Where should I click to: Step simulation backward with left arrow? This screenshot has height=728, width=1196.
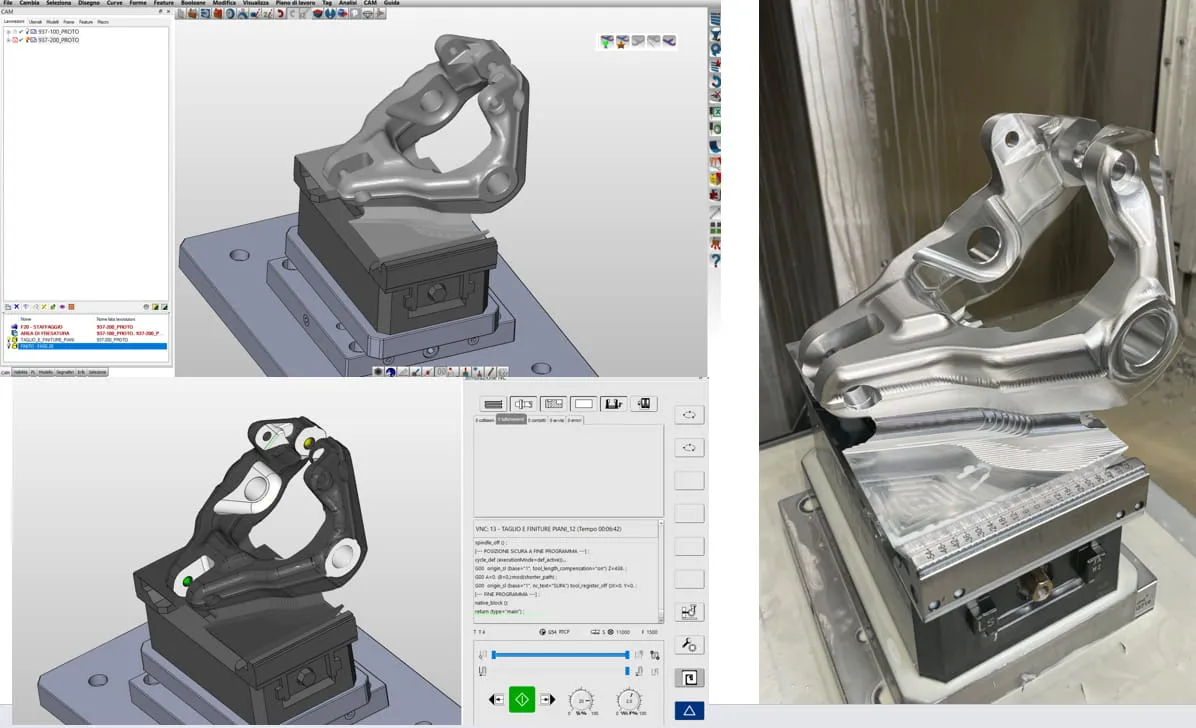(x=497, y=699)
